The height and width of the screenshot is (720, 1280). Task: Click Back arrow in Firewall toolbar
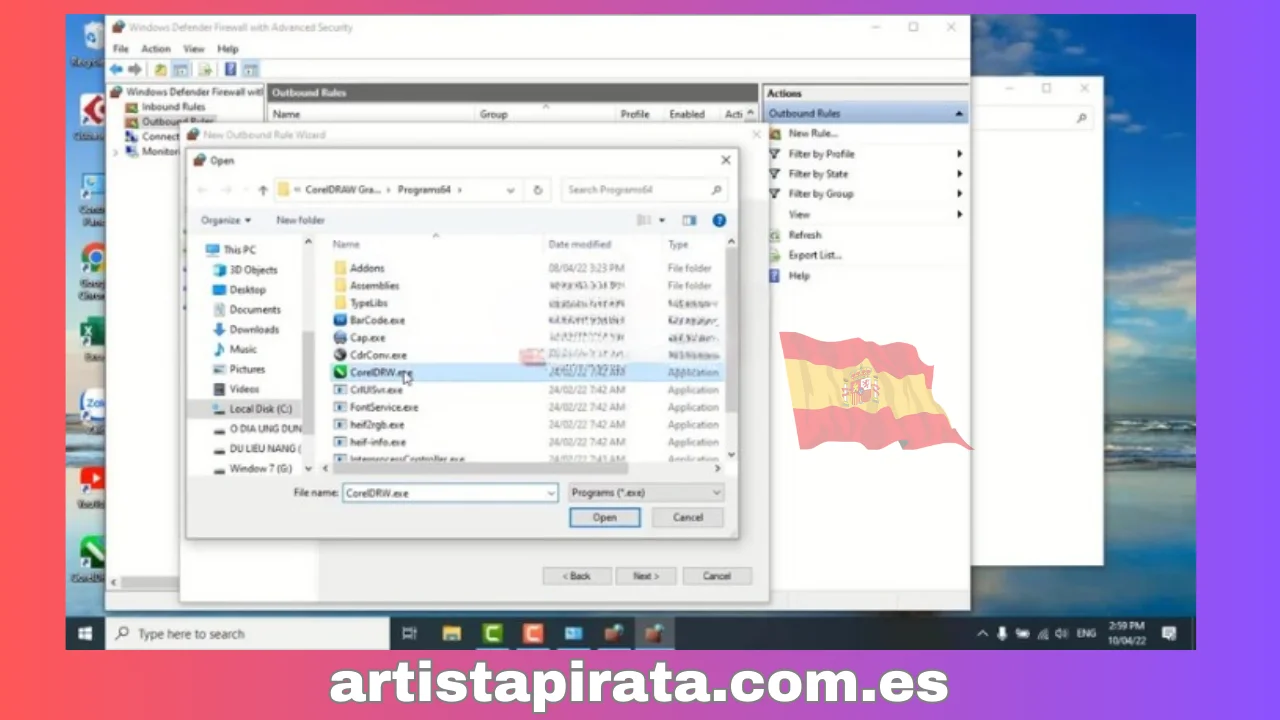[116, 70]
